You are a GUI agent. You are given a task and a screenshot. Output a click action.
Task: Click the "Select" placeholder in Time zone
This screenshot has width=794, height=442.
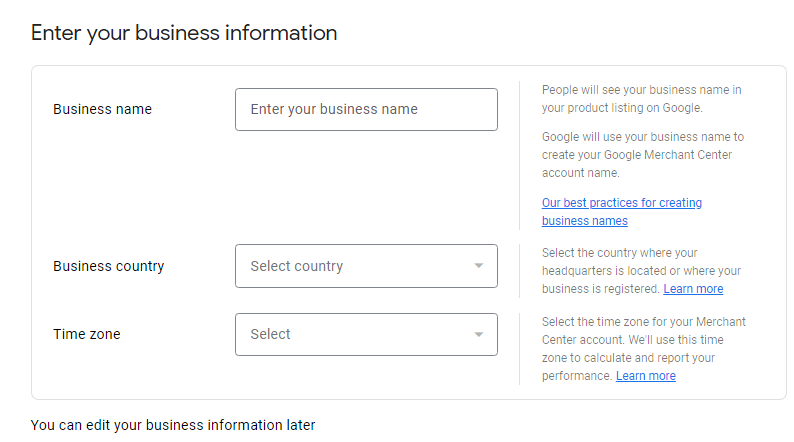[270, 334]
